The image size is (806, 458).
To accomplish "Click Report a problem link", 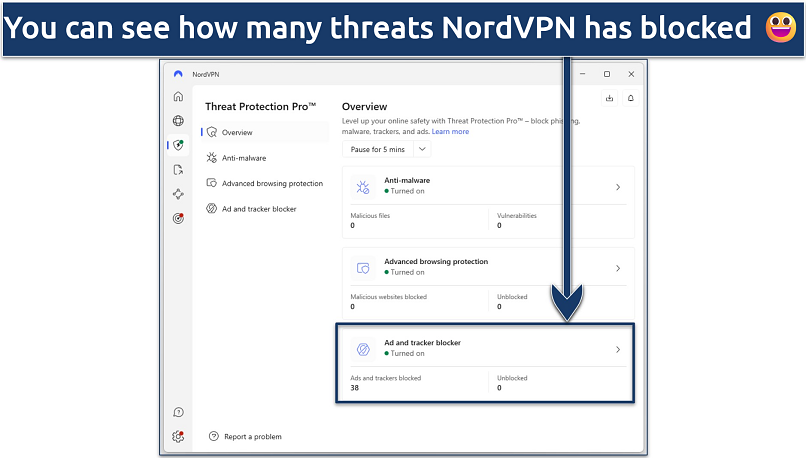I will (x=253, y=436).
